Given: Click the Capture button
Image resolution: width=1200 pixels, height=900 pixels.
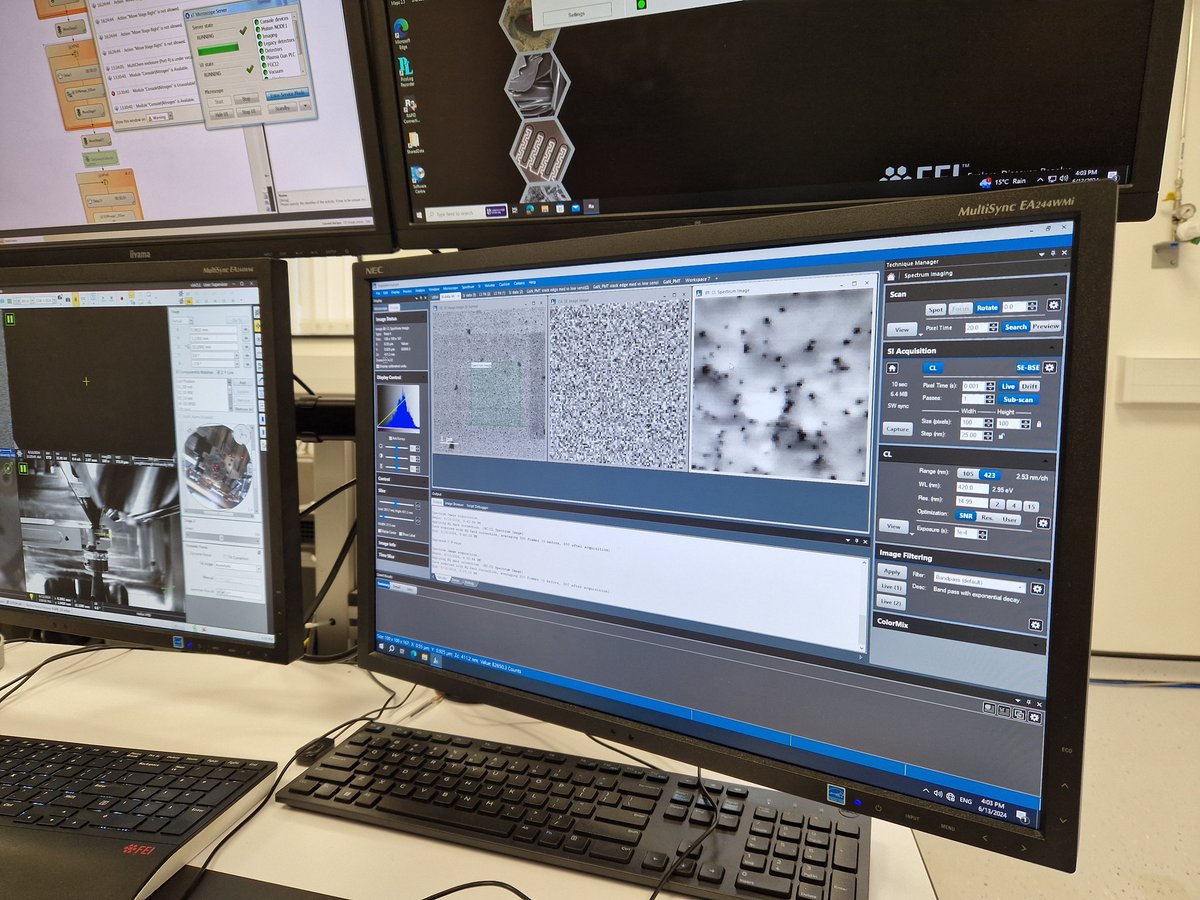Looking at the screenshot, I should 898,429.
